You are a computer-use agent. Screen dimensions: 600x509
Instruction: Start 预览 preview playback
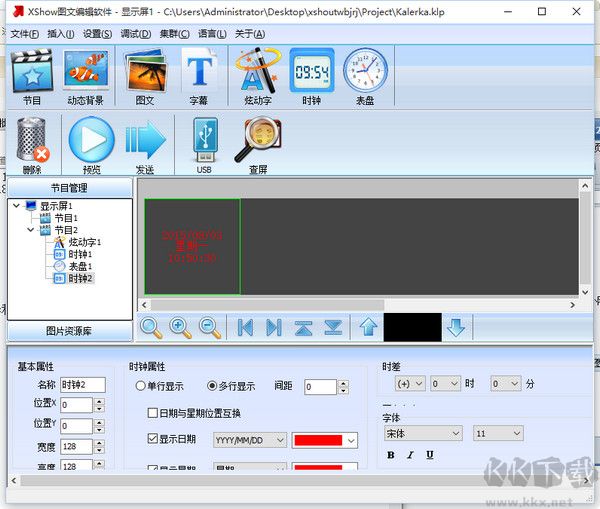[91, 140]
